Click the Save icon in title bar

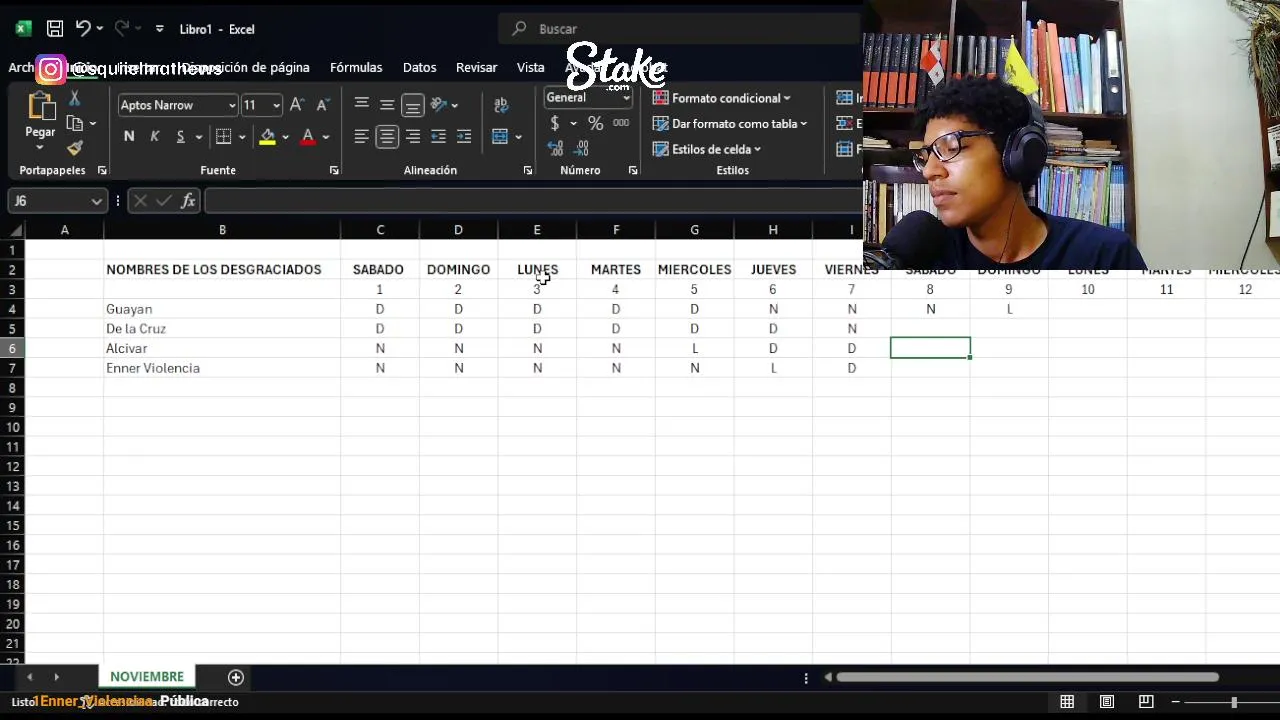[x=55, y=29]
